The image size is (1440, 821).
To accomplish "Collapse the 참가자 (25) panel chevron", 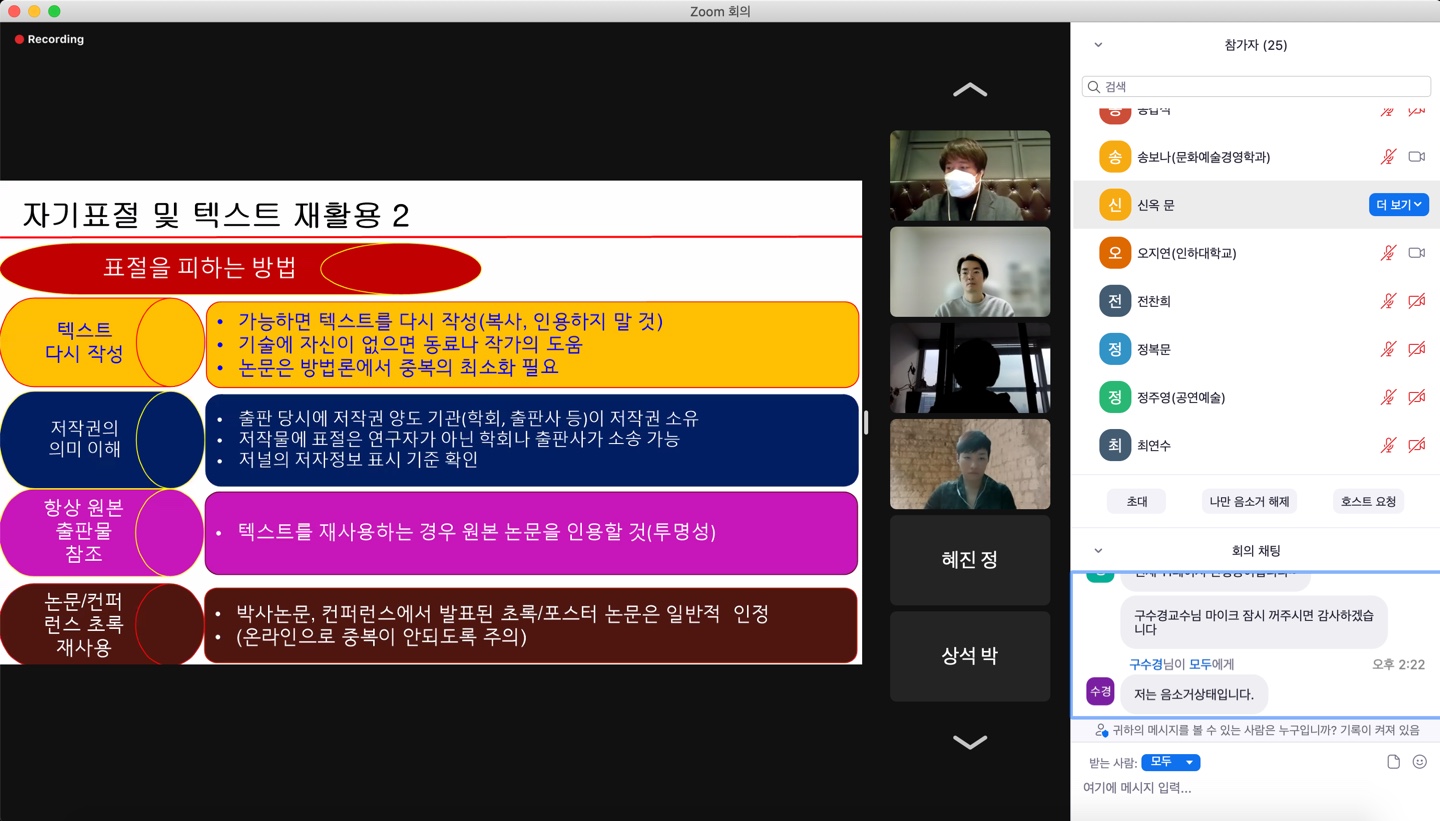I will click(x=1098, y=45).
